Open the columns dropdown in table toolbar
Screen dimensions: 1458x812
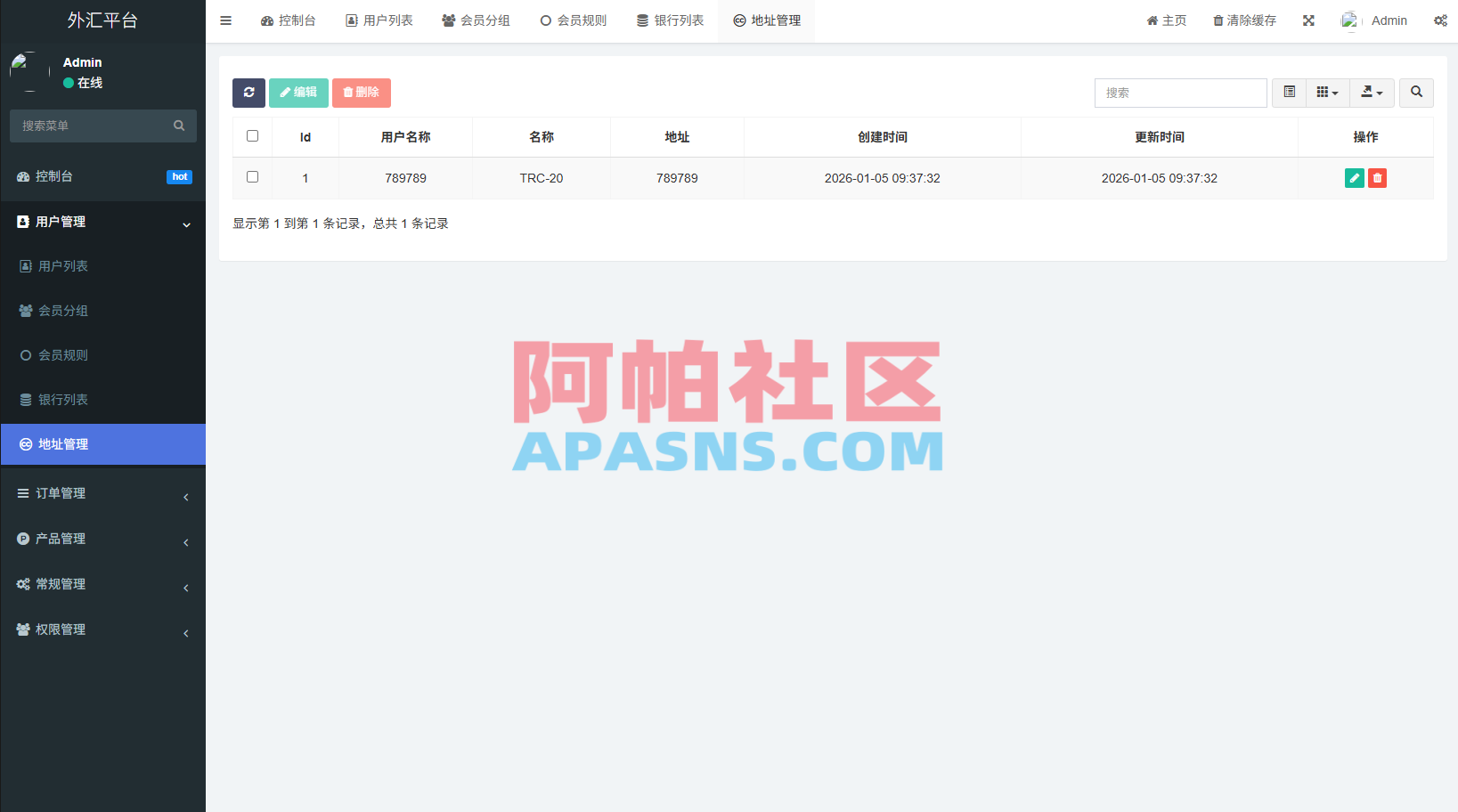point(1327,93)
